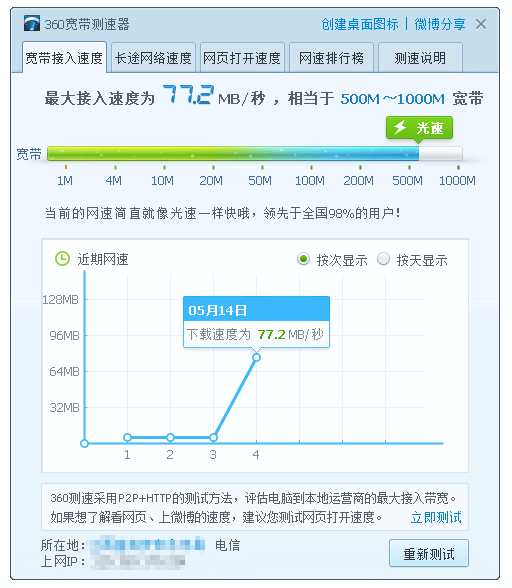512x588 pixels.
Task: Click 立即测试 link
Action: tap(436, 518)
